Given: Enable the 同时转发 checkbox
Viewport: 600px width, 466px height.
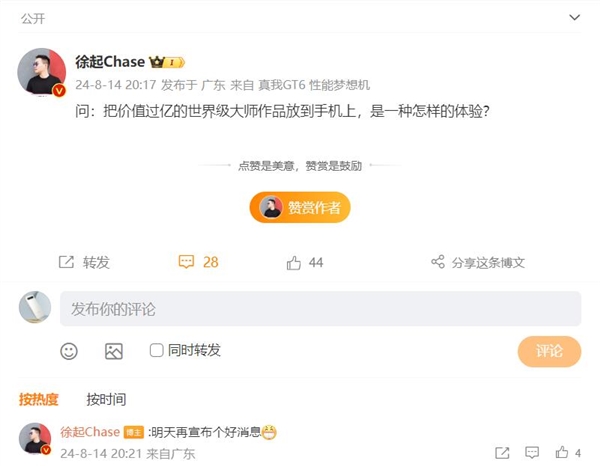Looking at the screenshot, I should [x=157, y=350].
